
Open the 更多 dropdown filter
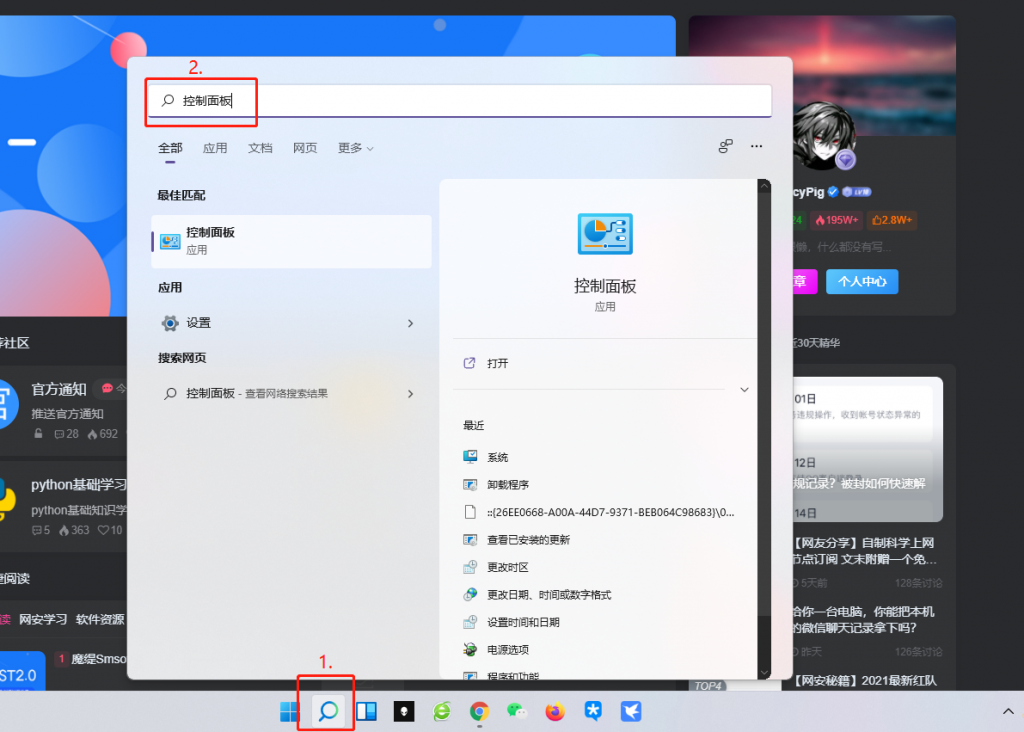point(355,148)
